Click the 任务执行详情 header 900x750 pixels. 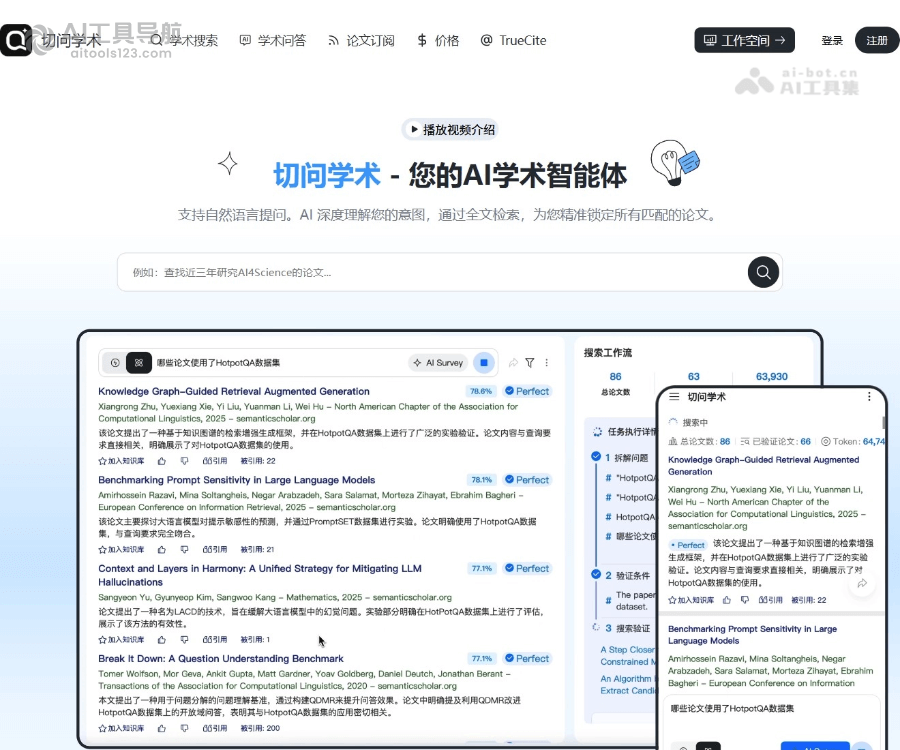626,432
